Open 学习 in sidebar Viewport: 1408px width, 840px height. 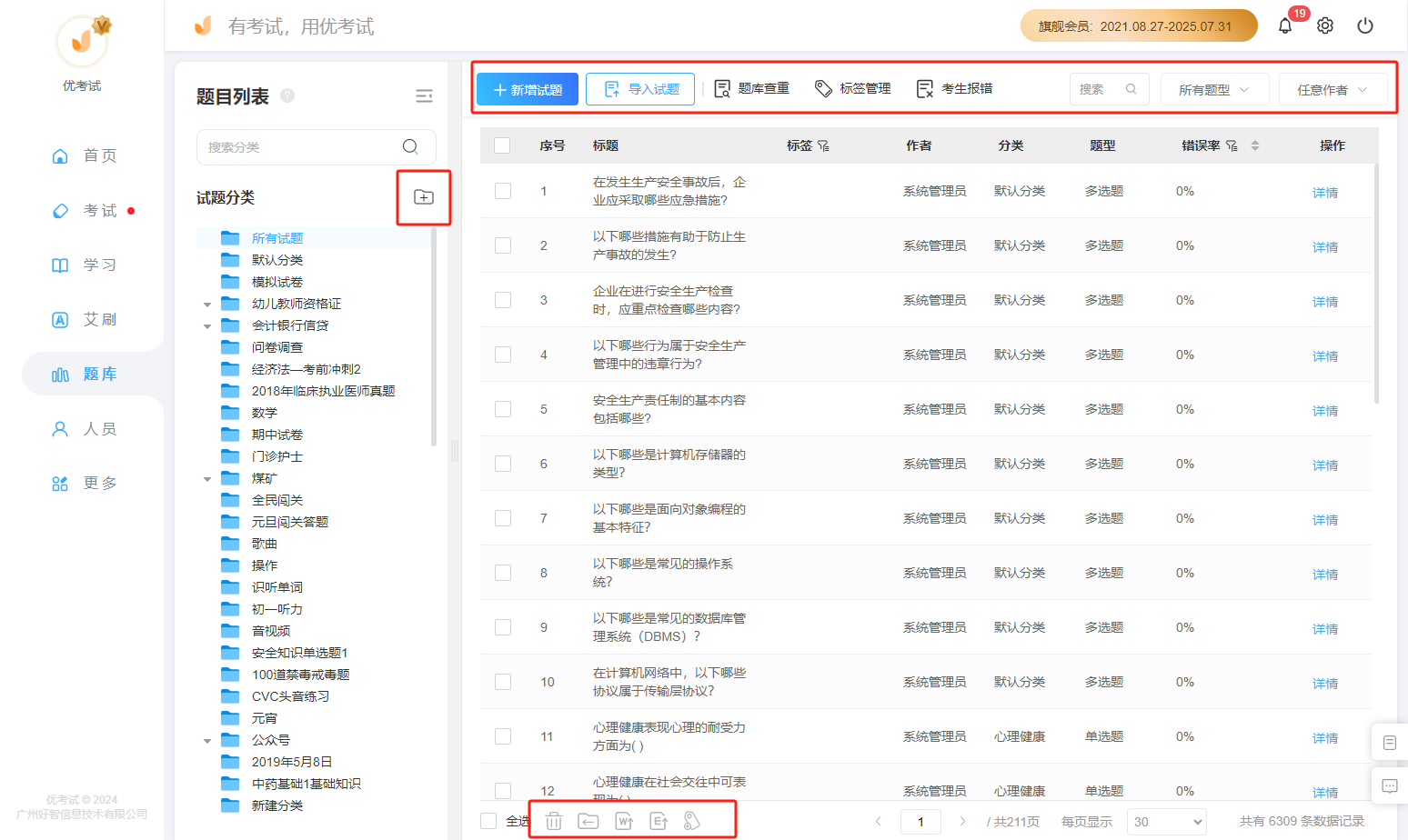(85, 265)
